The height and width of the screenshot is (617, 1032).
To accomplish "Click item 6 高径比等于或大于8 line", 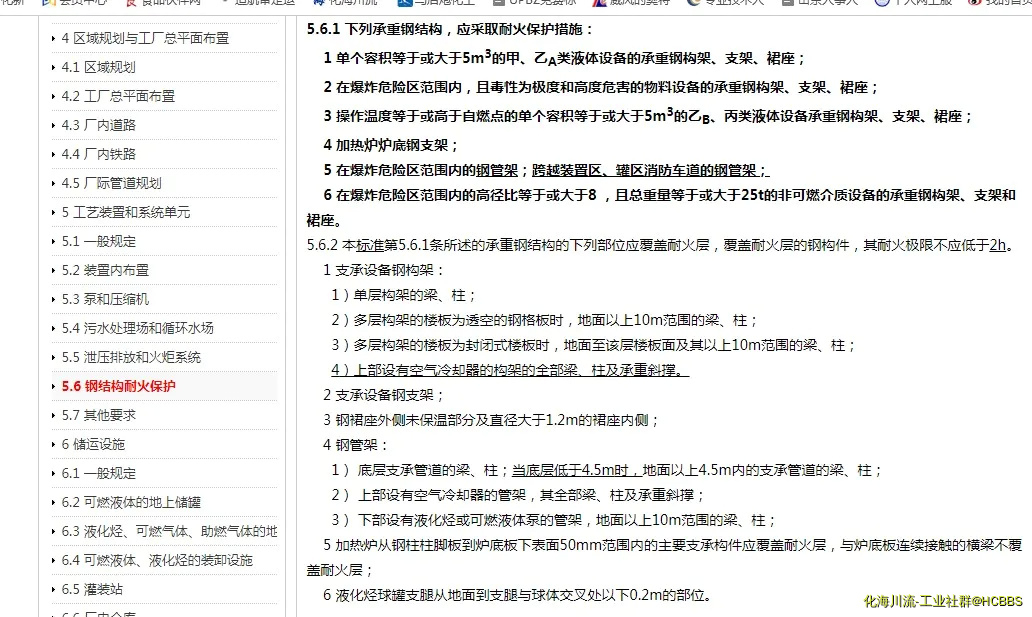I will coord(661,207).
